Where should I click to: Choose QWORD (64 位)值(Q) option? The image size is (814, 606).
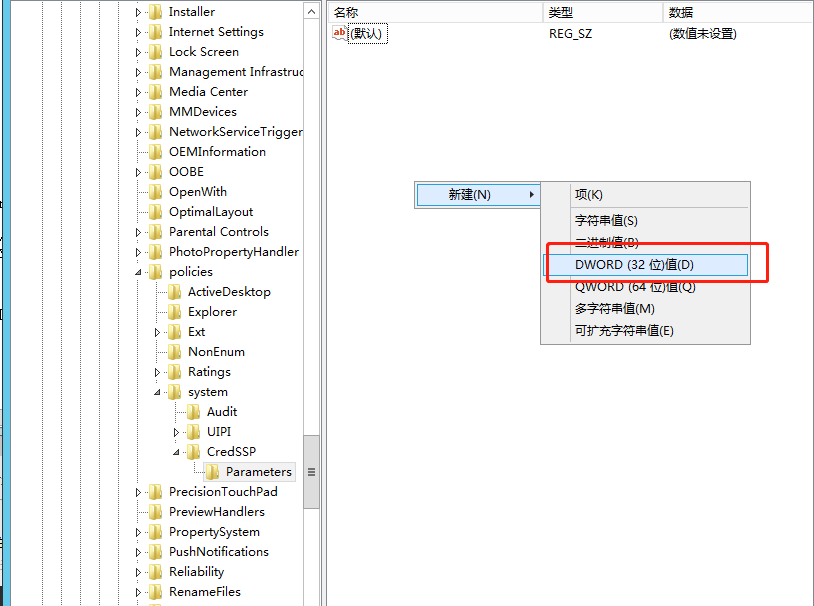click(634, 287)
